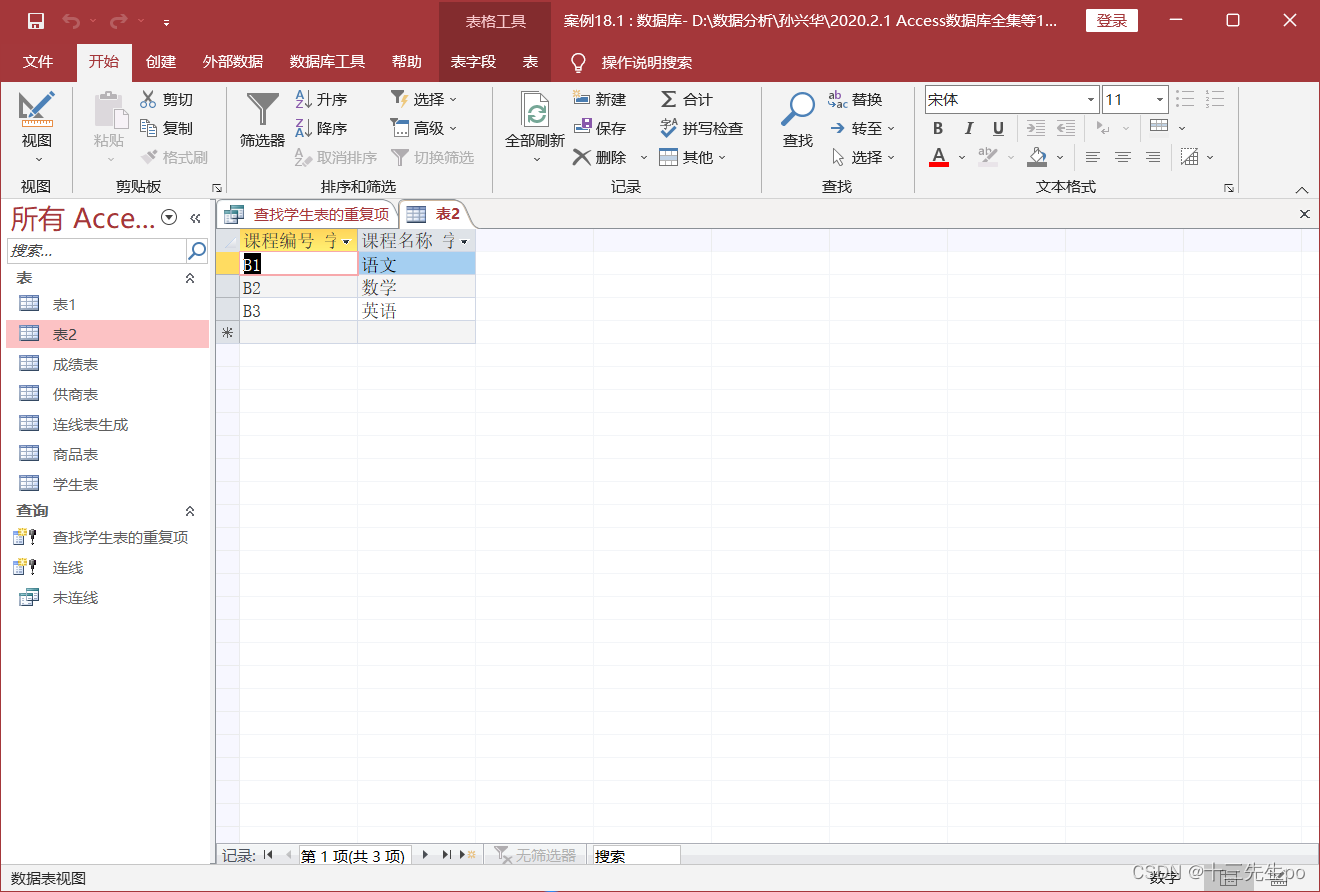Screen dimensions: 1320x892
Task: Sort ascending with 升序
Action: [x=321, y=99]
